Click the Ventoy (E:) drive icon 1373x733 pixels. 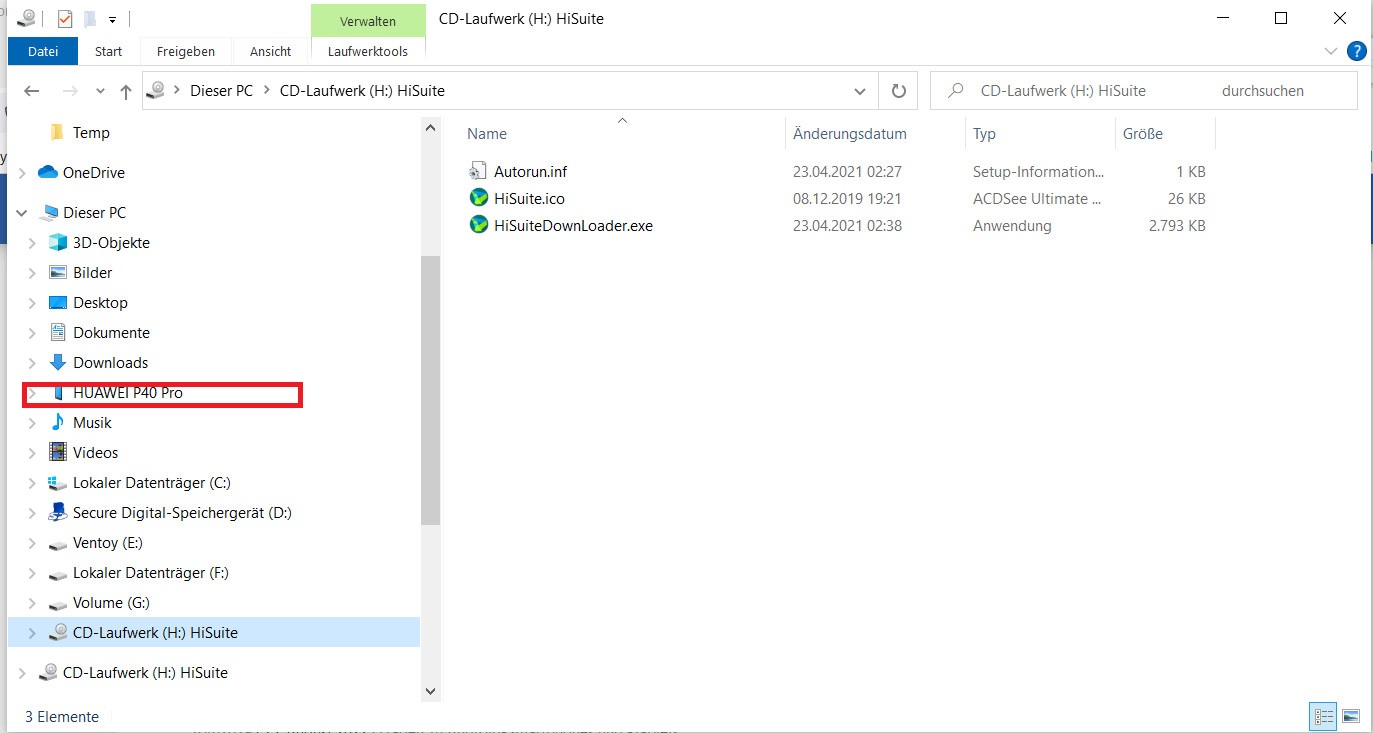click(x=58, y=544)
